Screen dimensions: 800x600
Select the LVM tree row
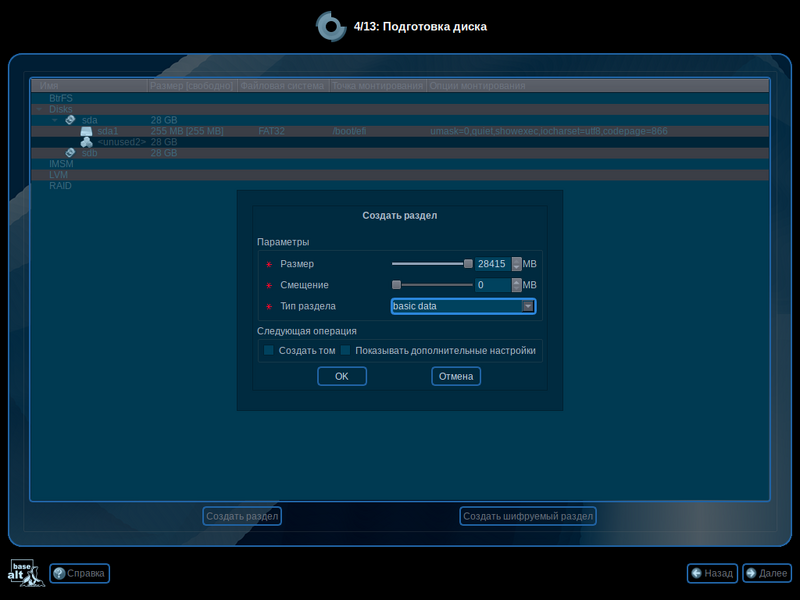(x=400, y=175)
